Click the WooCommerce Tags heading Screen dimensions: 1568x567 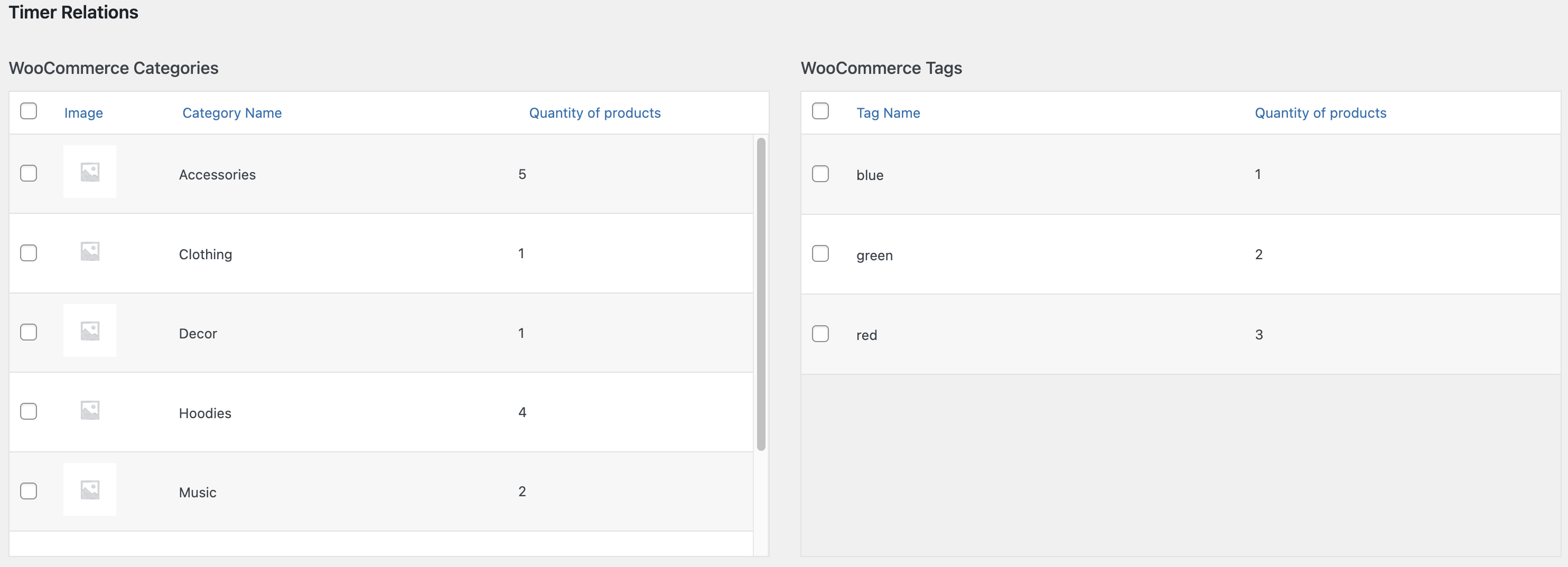tap(881, 68)
